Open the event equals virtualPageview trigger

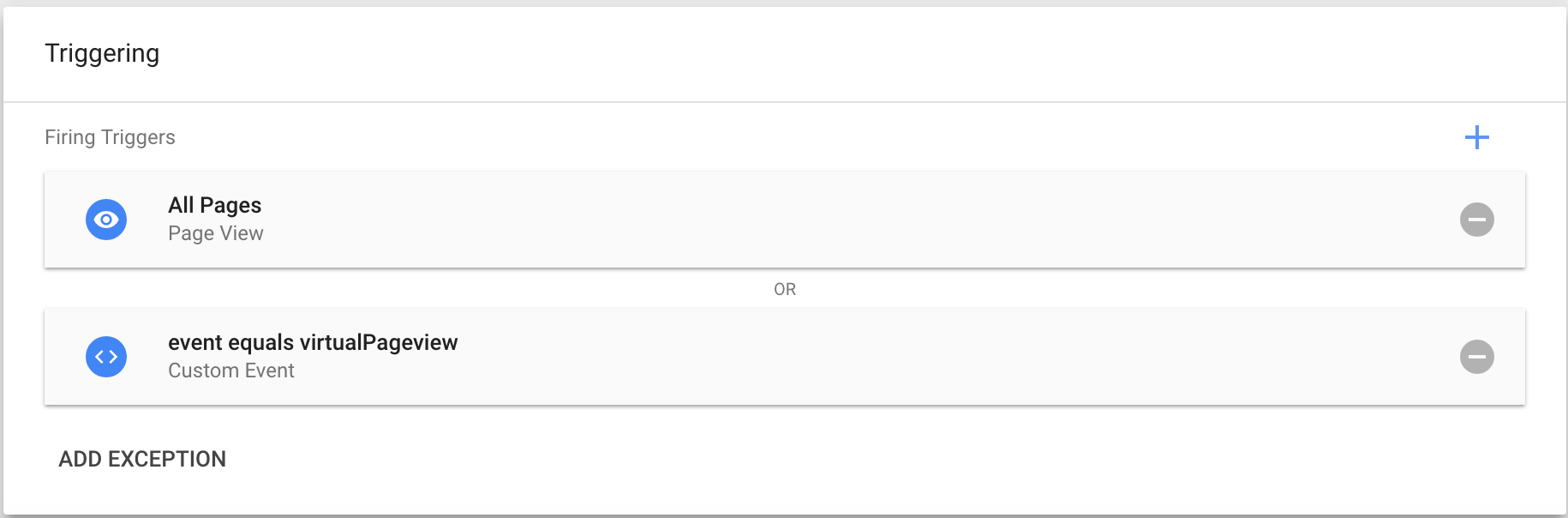[313, 342]
